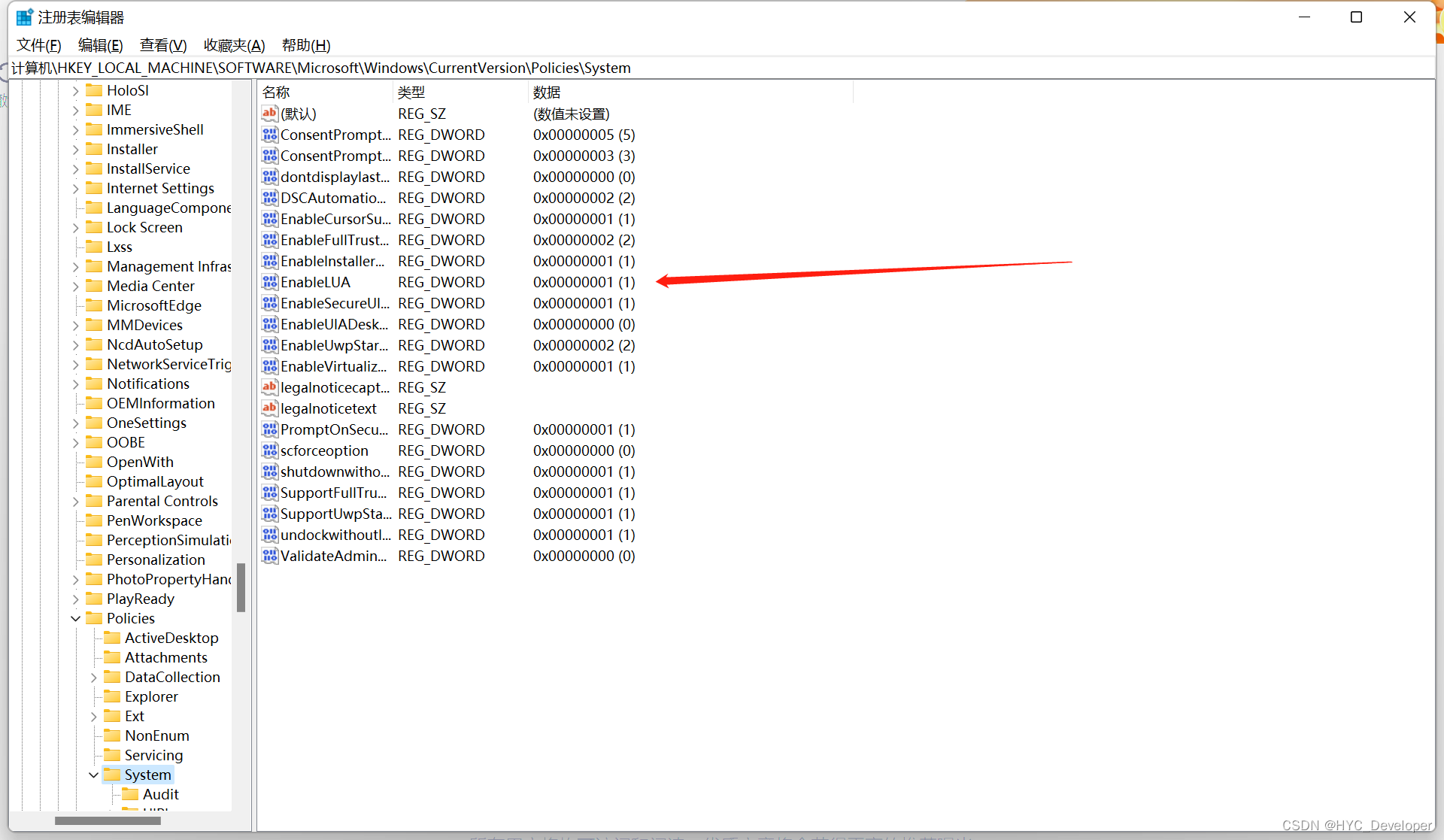Click the REG_DWORD icon for scforceoption

tap(269, 450)
